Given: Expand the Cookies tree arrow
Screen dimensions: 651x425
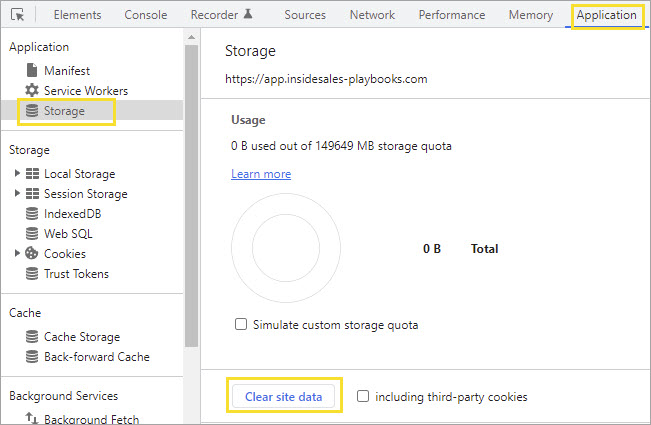Looking at the screenshot, I should [17, 254].
